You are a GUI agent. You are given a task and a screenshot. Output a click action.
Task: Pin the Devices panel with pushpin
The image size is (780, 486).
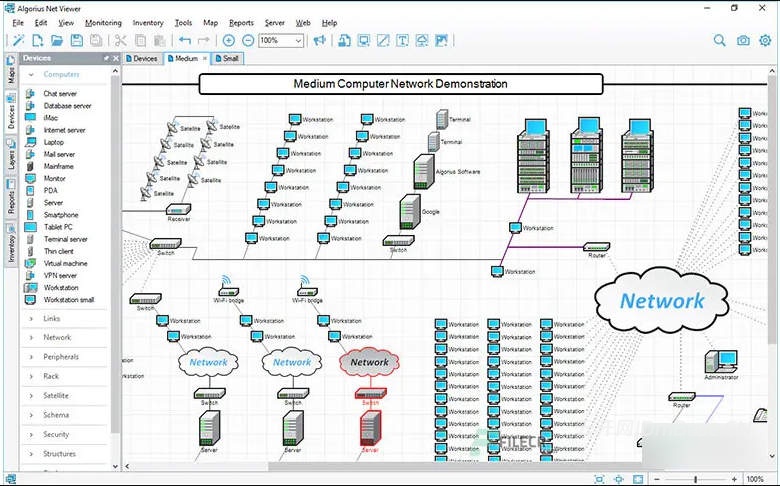coord(106,58)
